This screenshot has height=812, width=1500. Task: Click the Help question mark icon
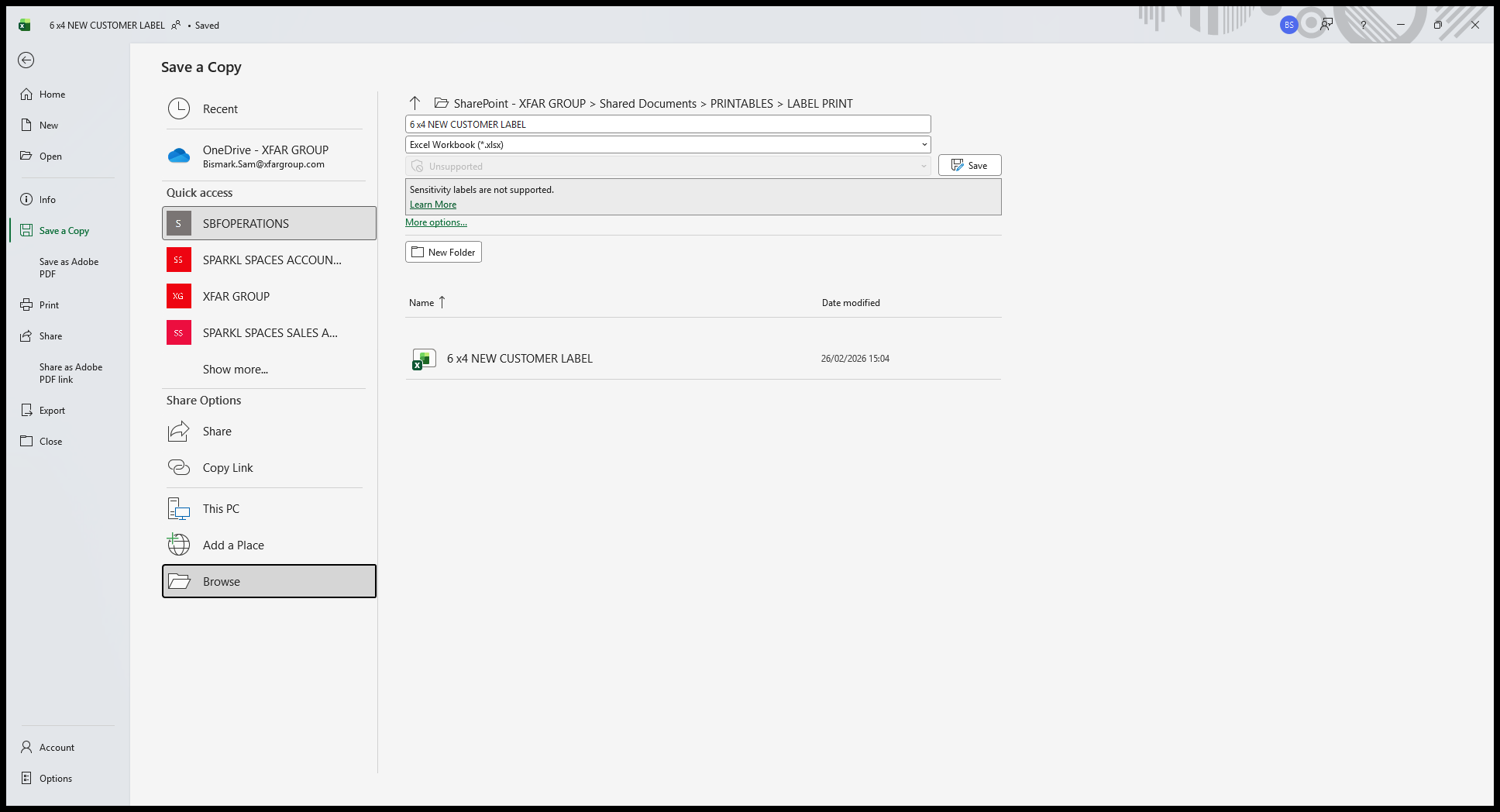point(1363,25)
